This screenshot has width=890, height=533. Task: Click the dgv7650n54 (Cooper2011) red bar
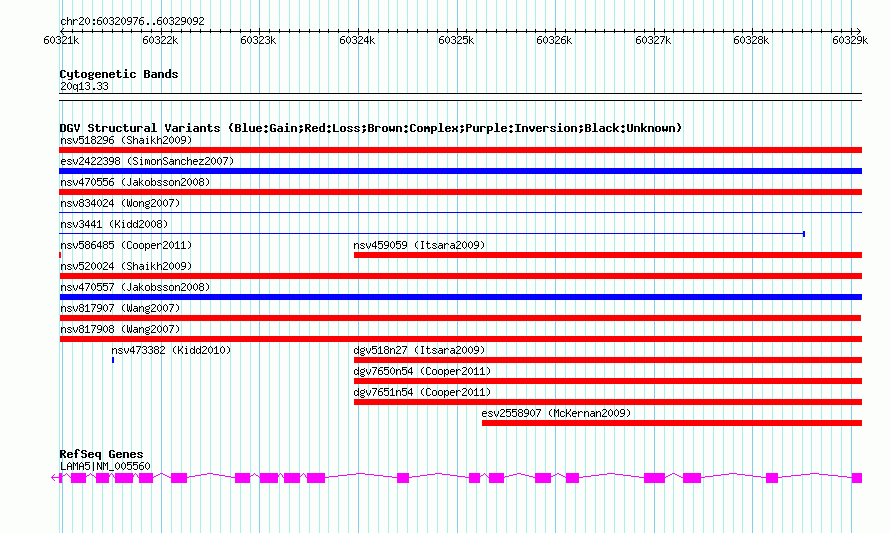[608, 381]
